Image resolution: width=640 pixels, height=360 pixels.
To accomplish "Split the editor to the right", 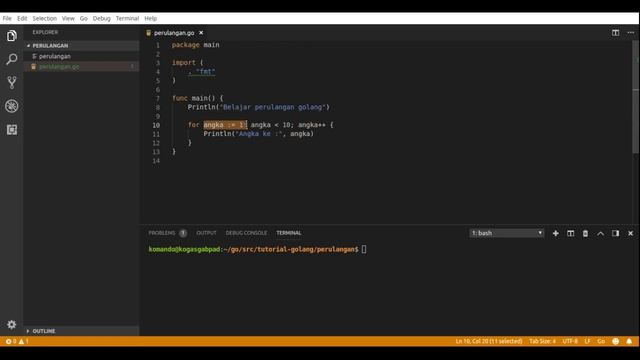I will click(615, 33).
